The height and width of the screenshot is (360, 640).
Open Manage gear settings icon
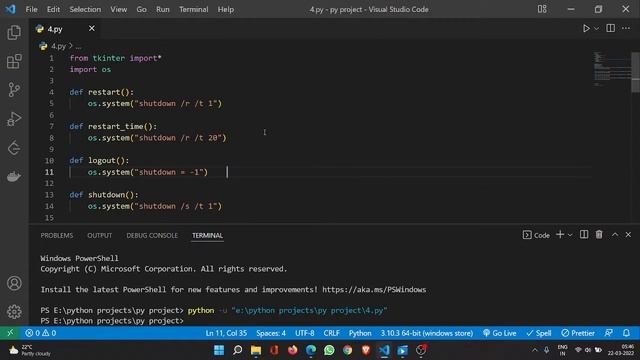(x=14, y=311)
